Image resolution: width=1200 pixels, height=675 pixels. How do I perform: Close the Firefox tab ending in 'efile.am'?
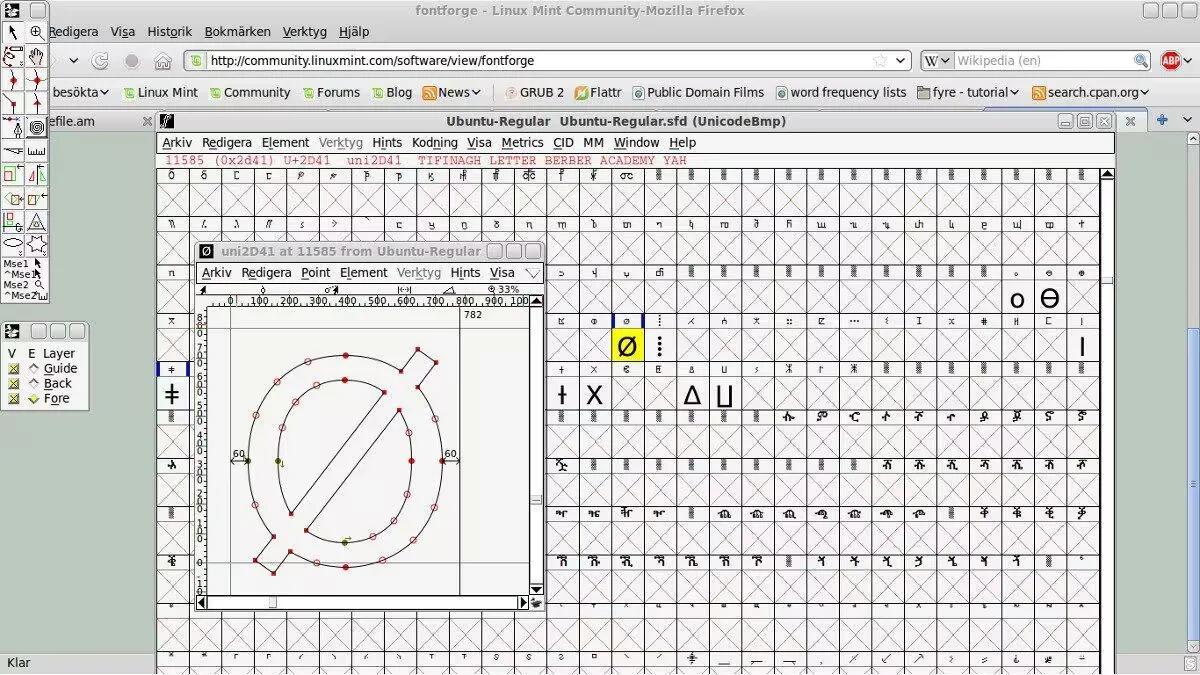coord(149,121)
